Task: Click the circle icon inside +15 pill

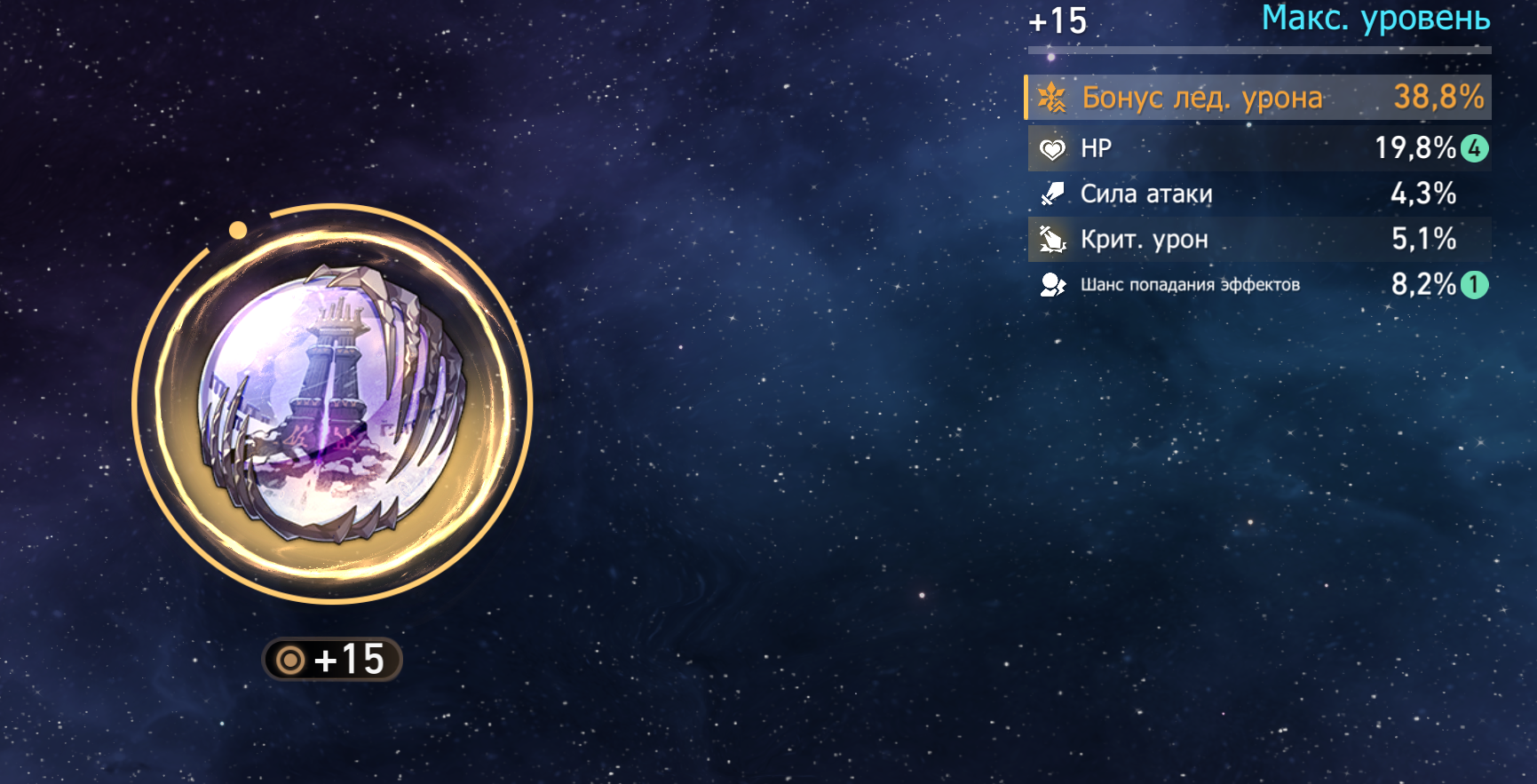Action: (290, 660)
